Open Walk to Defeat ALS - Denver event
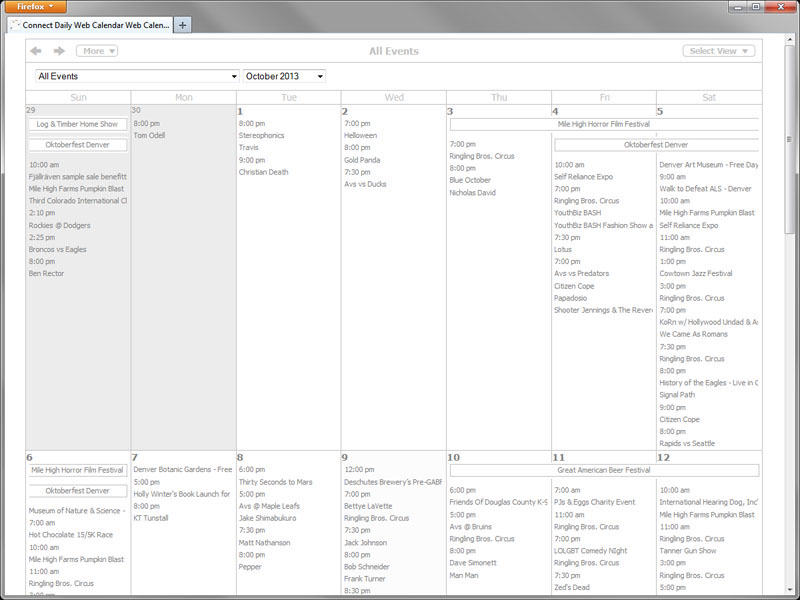This screenshot has height=600, width=800. 705,189
